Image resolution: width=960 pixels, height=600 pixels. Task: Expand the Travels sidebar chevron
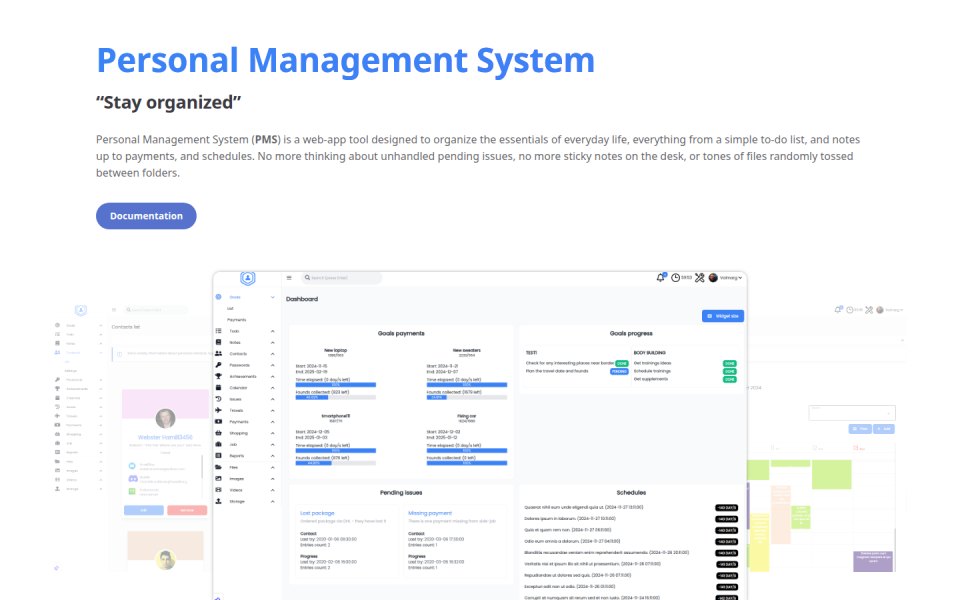coord(272,410)
